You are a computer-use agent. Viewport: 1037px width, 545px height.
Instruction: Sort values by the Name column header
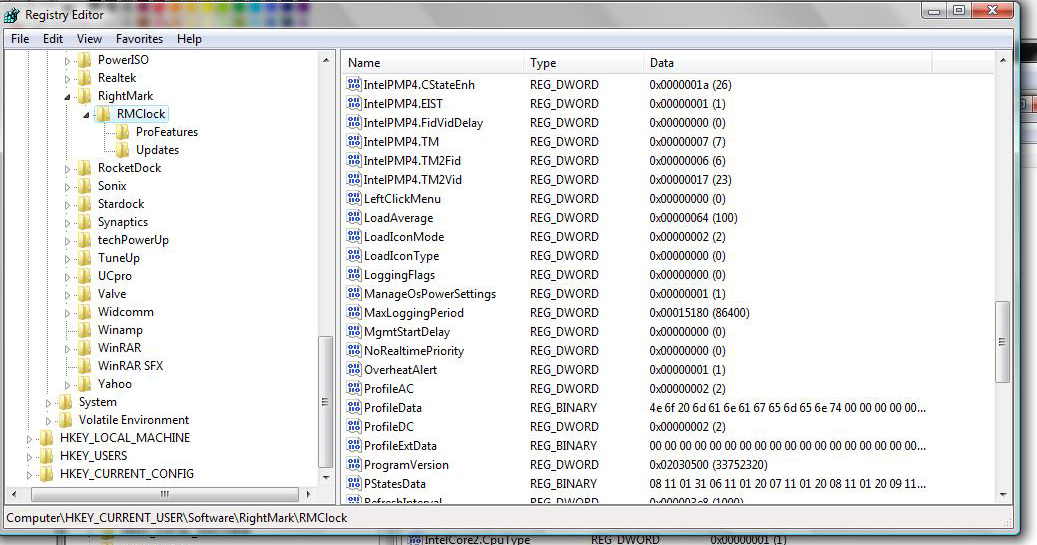pyautogui.click(x=433, y=63)
